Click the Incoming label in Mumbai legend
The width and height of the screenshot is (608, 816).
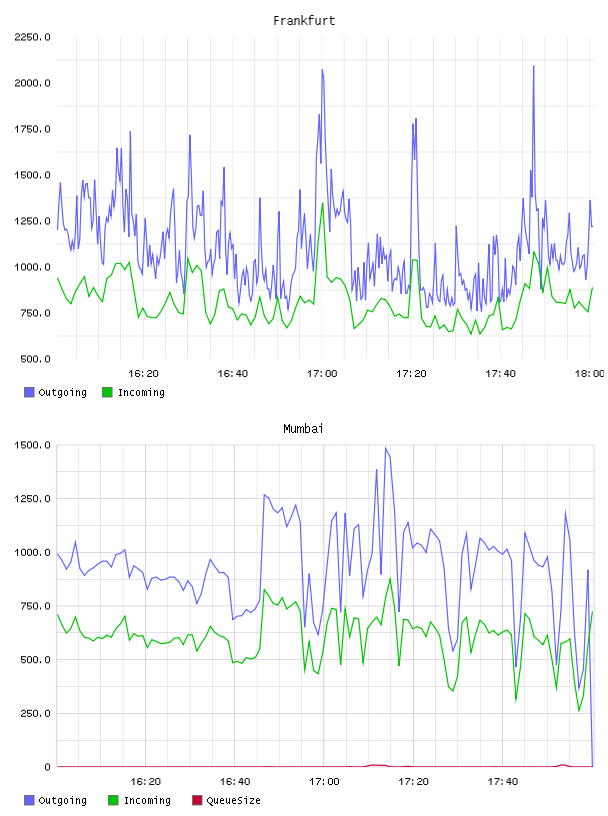pyautogui.click(x=147, y=800)
